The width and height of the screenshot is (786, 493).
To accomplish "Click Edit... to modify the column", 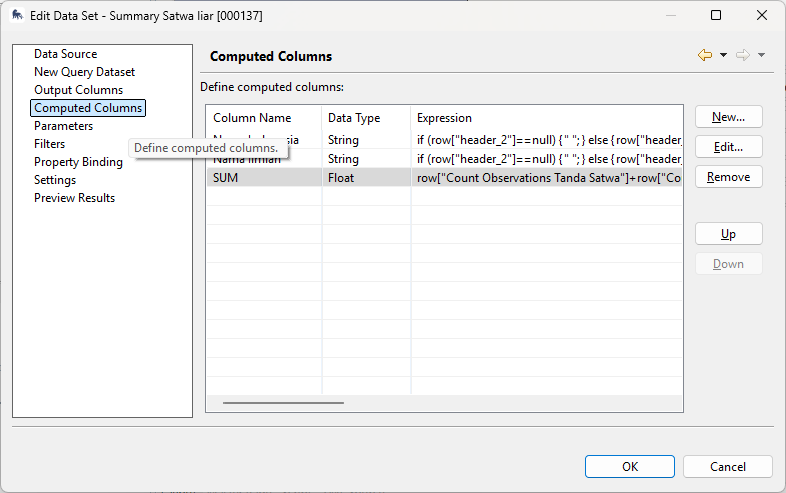I will point(728,147).
